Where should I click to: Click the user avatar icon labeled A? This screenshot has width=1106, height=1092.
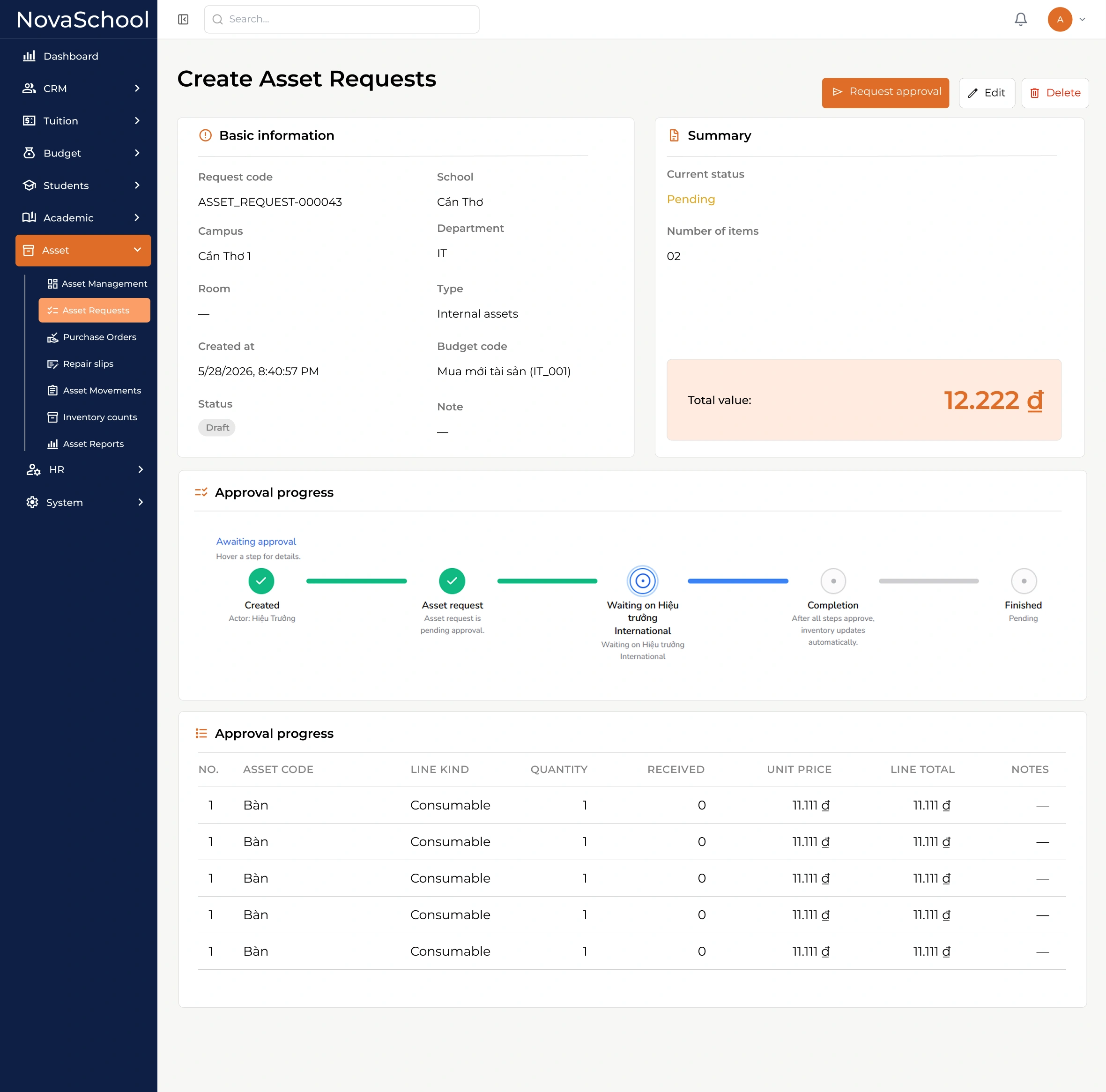pyautogui.click(x=1060, y=20)
